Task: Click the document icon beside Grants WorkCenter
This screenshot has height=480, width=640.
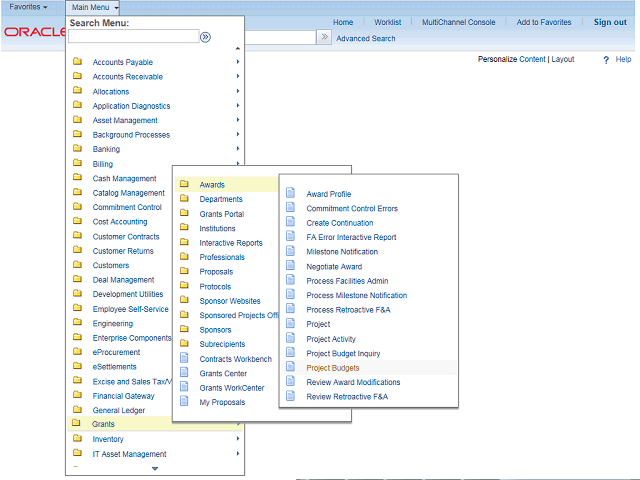Action: point(184,387)
